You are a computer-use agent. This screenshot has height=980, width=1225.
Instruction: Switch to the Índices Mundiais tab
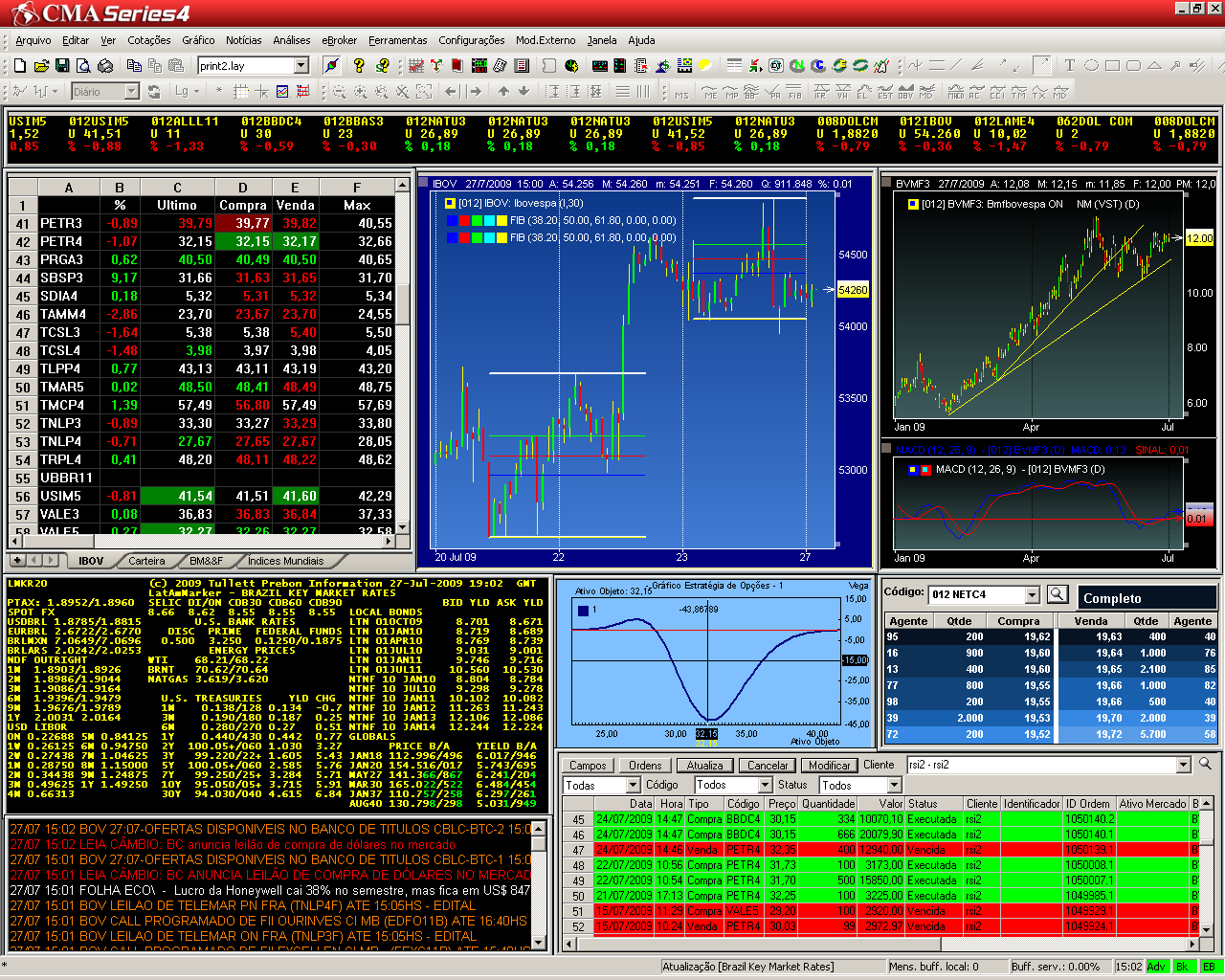285,561
